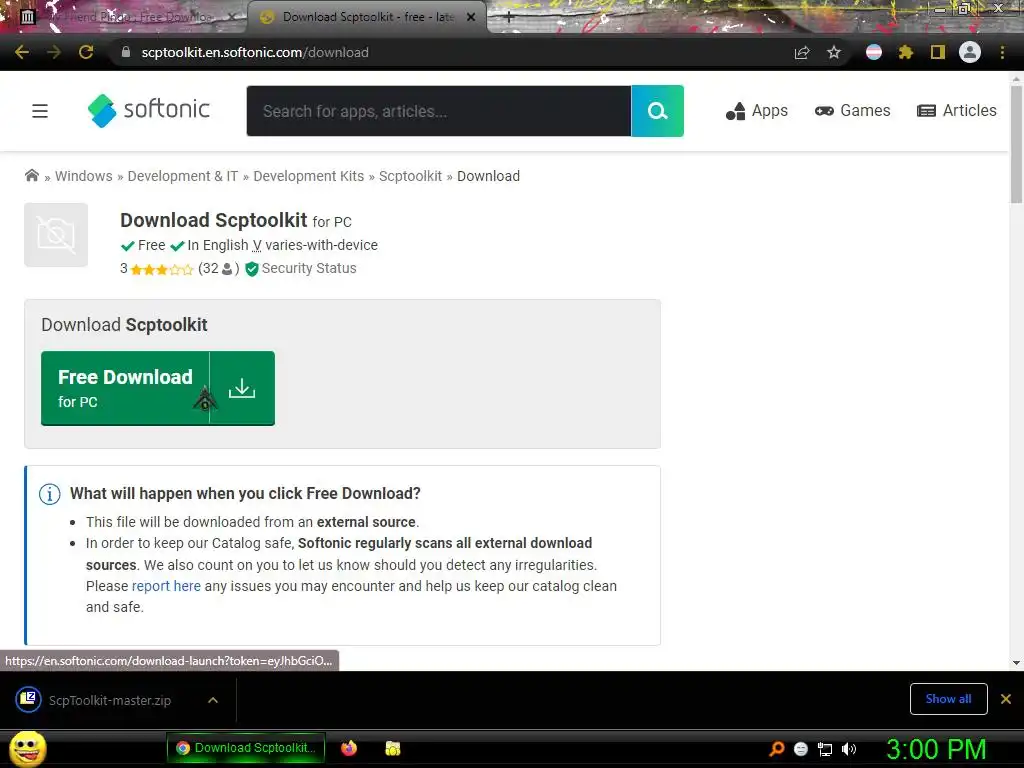Open the folder icon in taskbar

(392, 748)
